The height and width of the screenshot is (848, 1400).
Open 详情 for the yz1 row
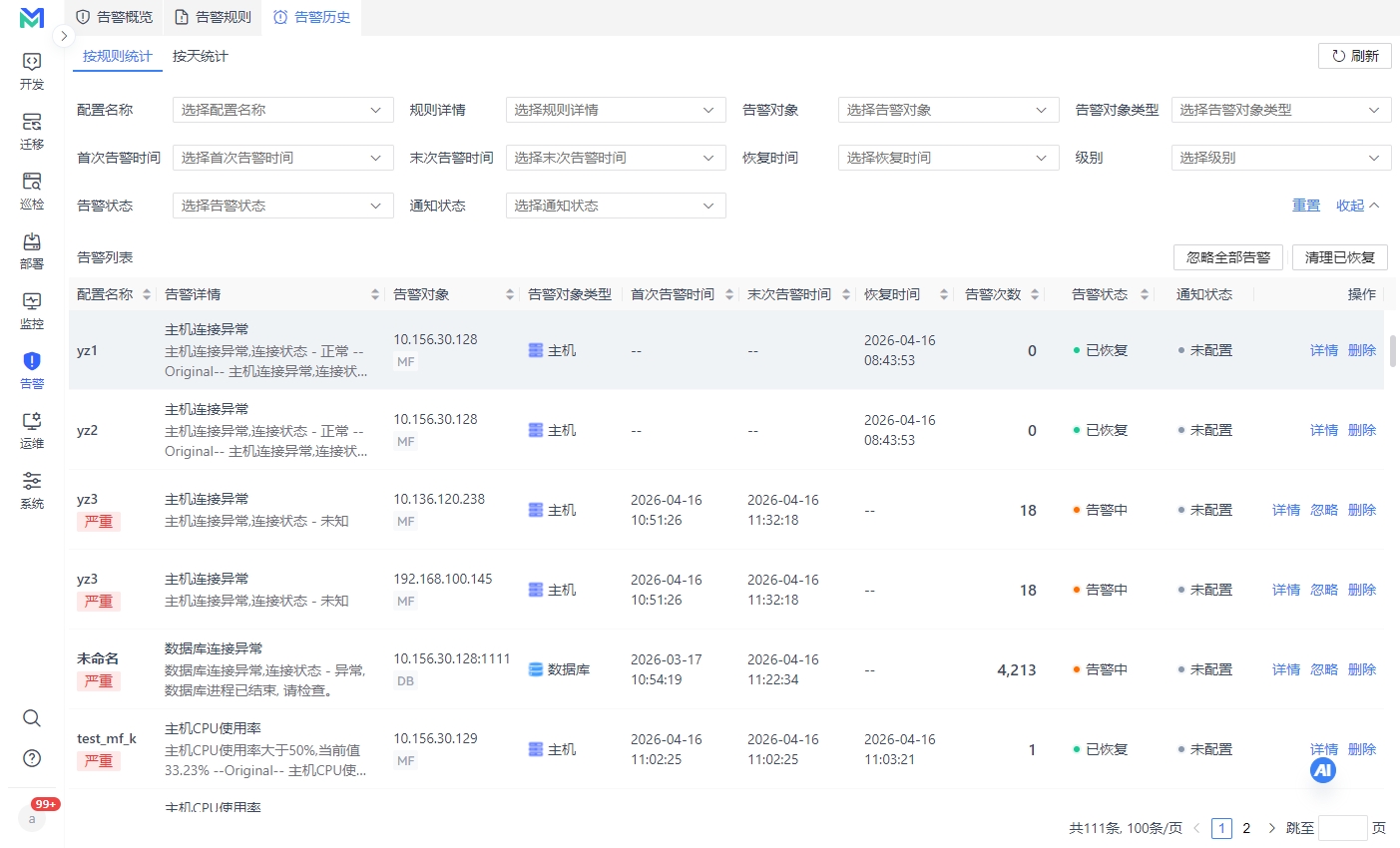click(x=1324, y=350)
